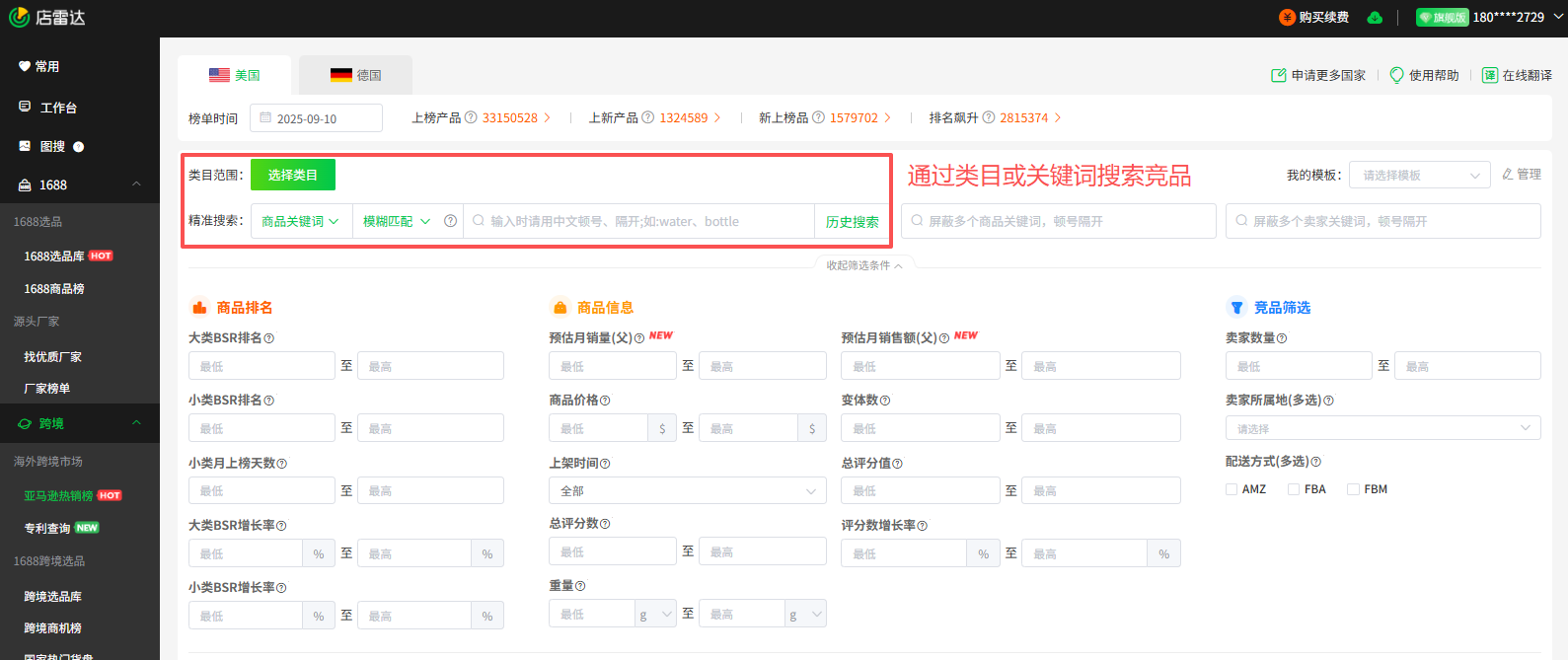Open the 商品关键词 search type dropdown

pyautogui.click(x=300, y=221)
